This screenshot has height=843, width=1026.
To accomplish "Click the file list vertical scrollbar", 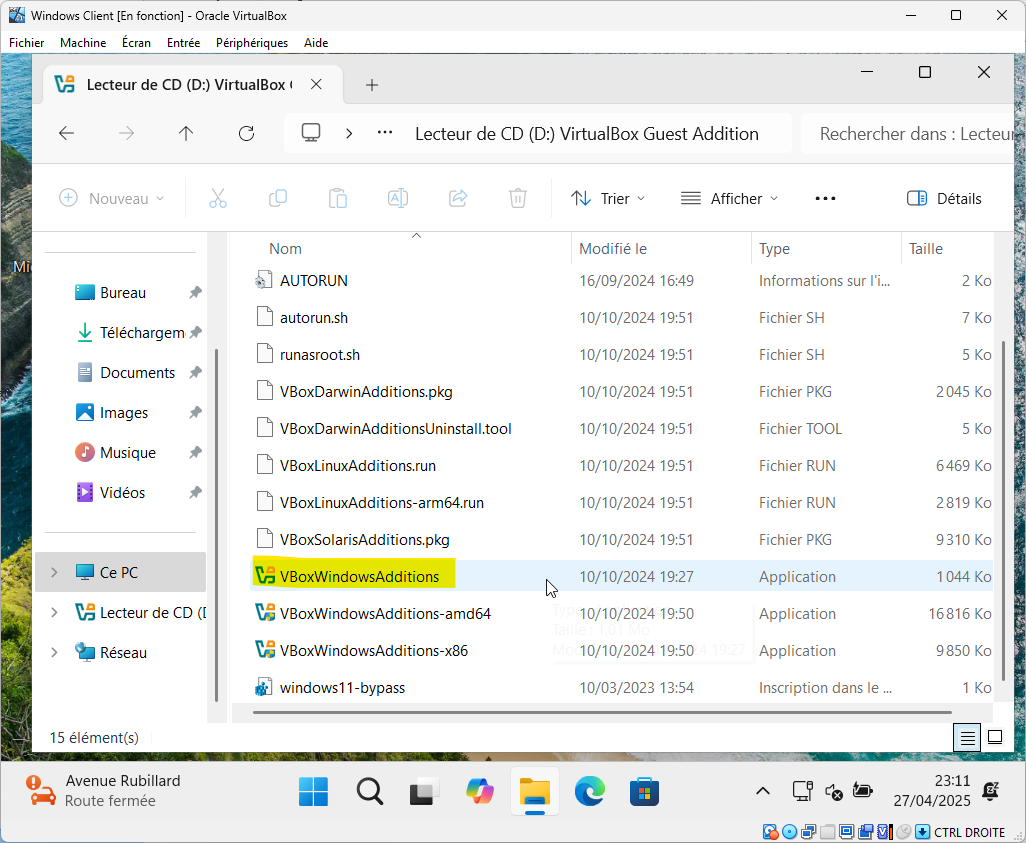I will (1003, 511).
